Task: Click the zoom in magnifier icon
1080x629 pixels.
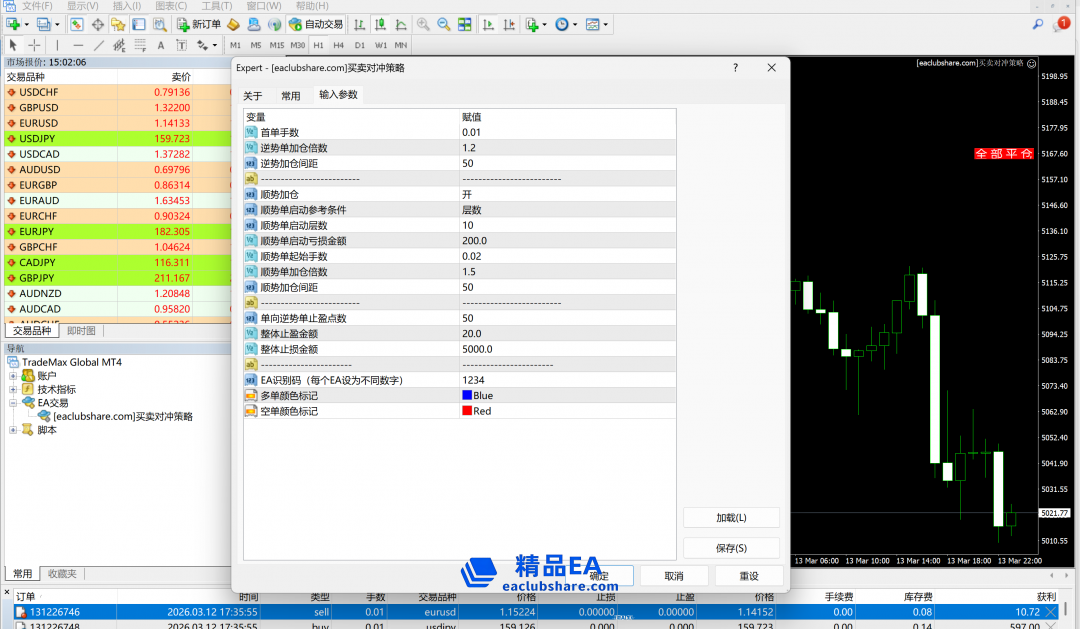Action: (x=423, y=24)
